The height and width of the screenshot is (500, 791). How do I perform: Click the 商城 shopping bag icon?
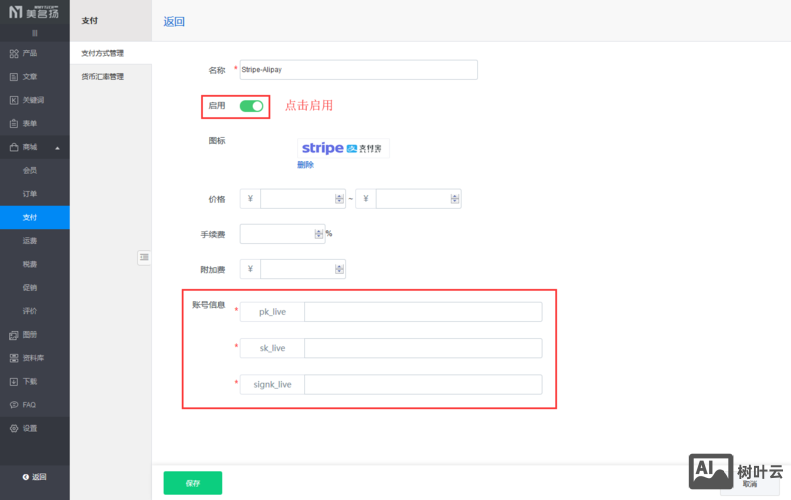14,147
